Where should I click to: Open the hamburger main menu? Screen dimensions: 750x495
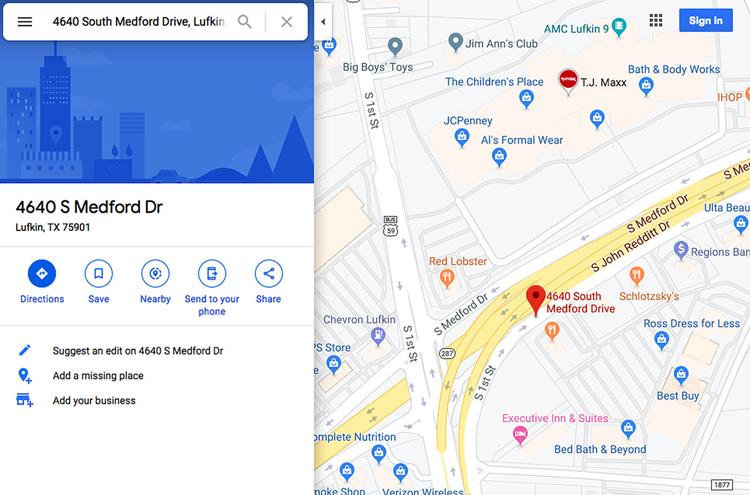click(25, 22)
